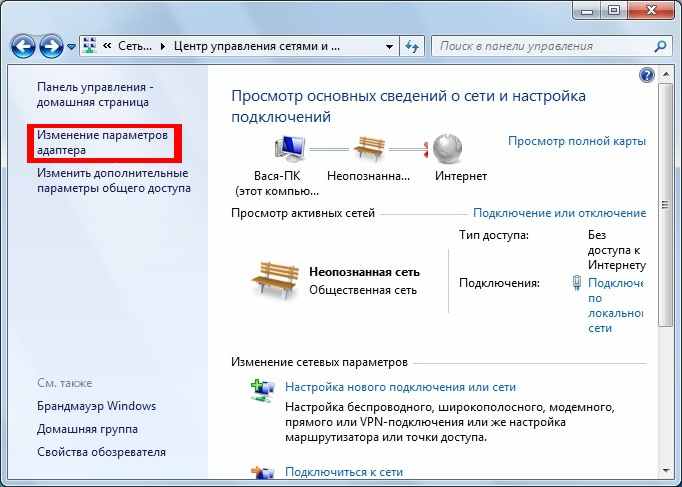Minimize the window
The height and width of the screenshot is (487, 682).
pos(587,10)
